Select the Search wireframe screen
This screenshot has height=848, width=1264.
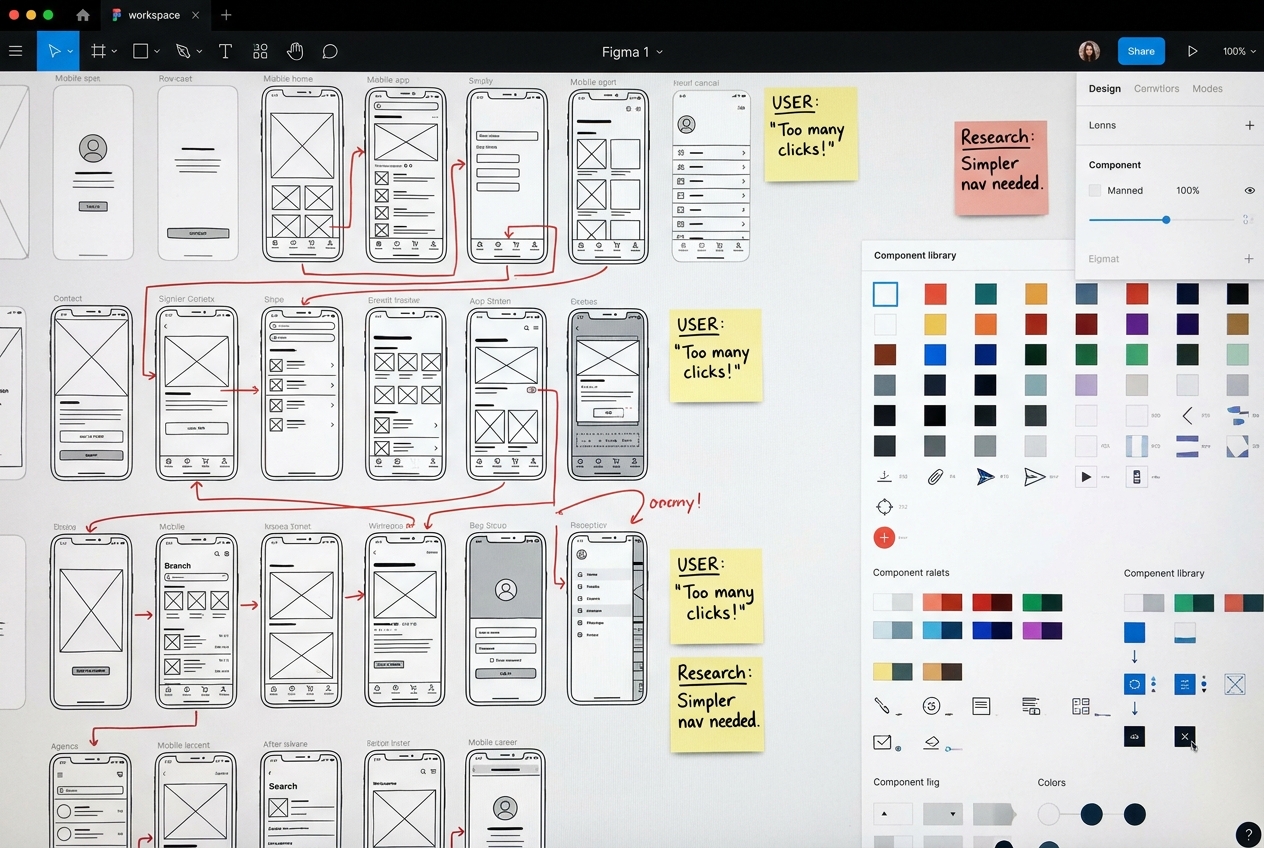[301, 800]
